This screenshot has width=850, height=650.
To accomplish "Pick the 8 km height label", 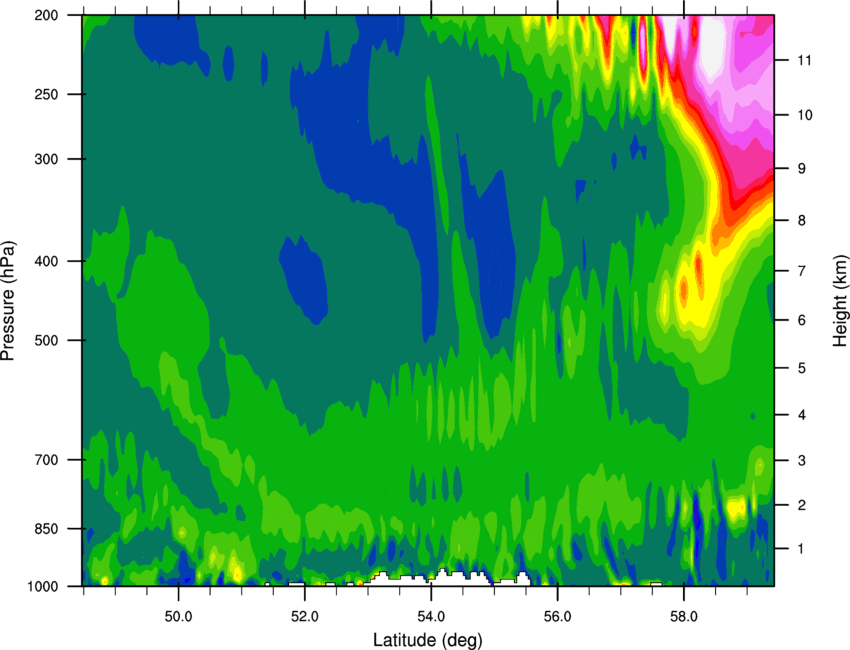I will [802, 220].
